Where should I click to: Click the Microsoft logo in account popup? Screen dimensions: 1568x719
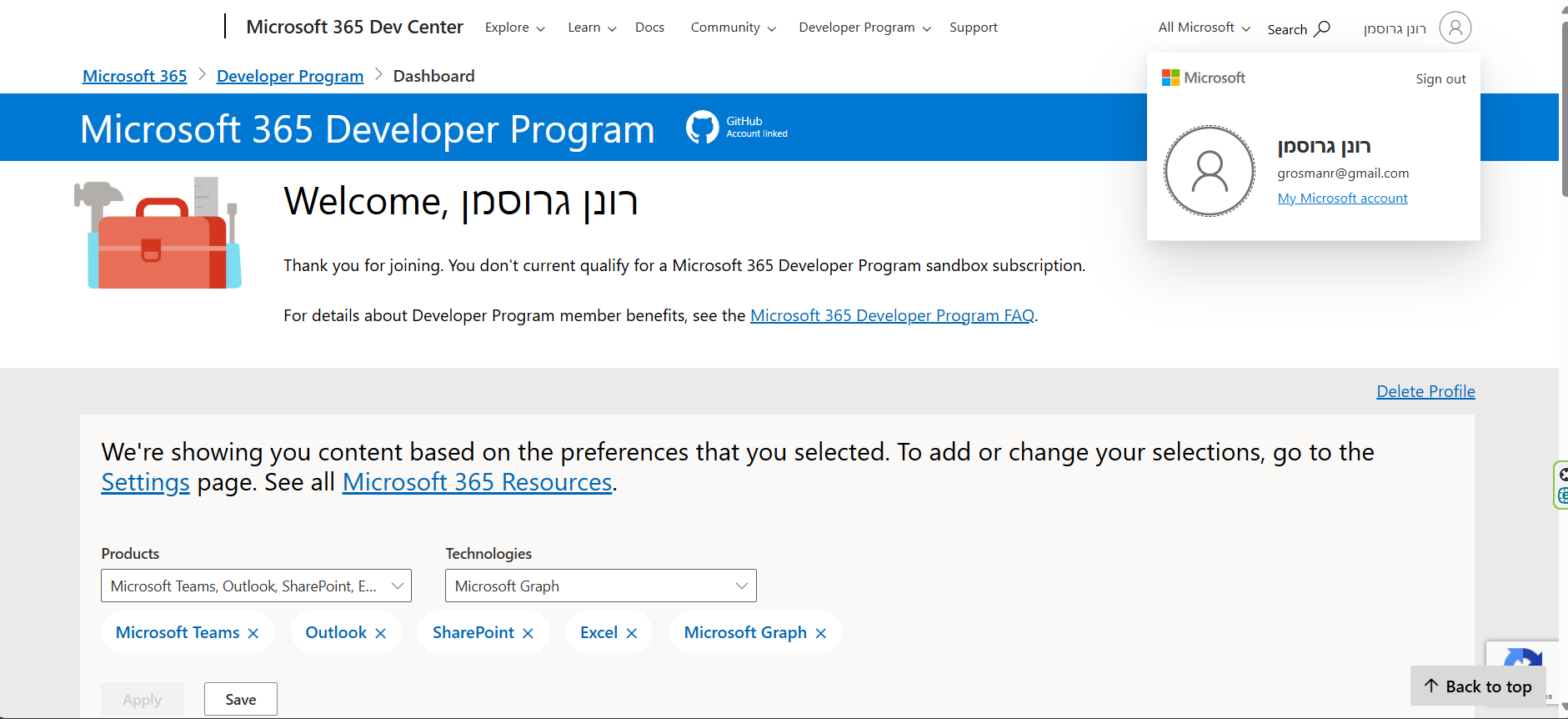pos(1203,78)
